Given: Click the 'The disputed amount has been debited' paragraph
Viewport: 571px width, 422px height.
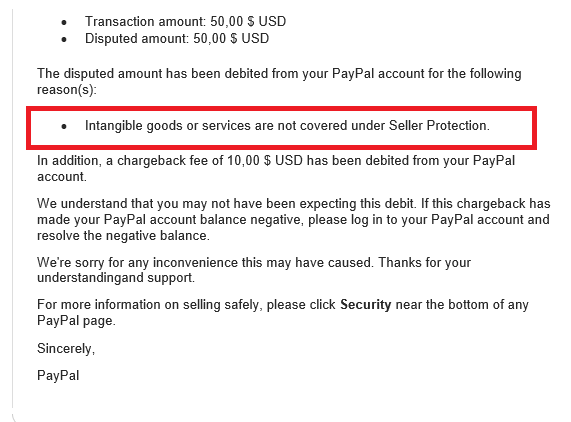Looking at the screenshot, I should (279, 81).
